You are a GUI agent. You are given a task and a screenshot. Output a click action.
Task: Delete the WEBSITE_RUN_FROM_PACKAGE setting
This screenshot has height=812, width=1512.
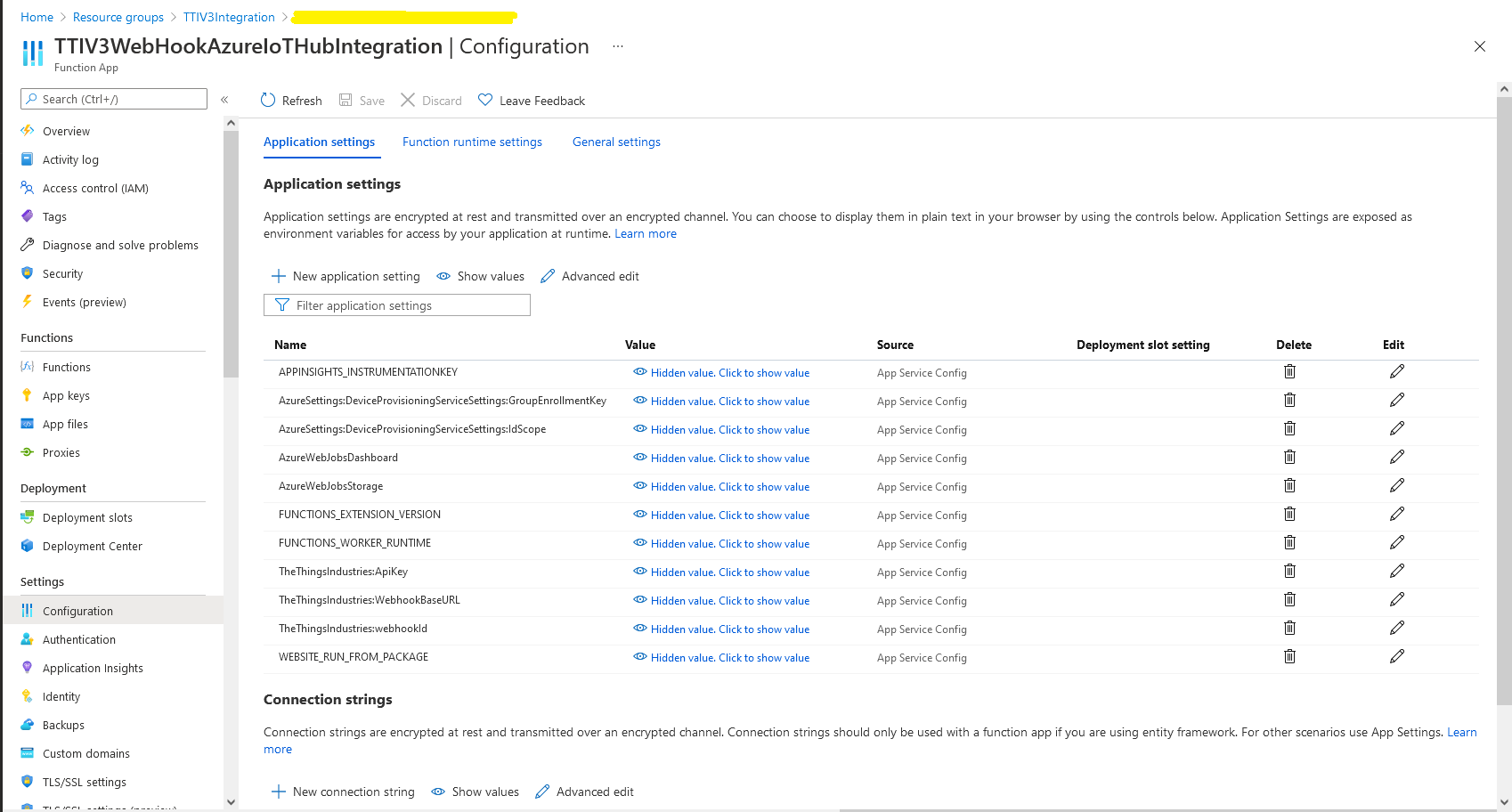[1289, 657]
